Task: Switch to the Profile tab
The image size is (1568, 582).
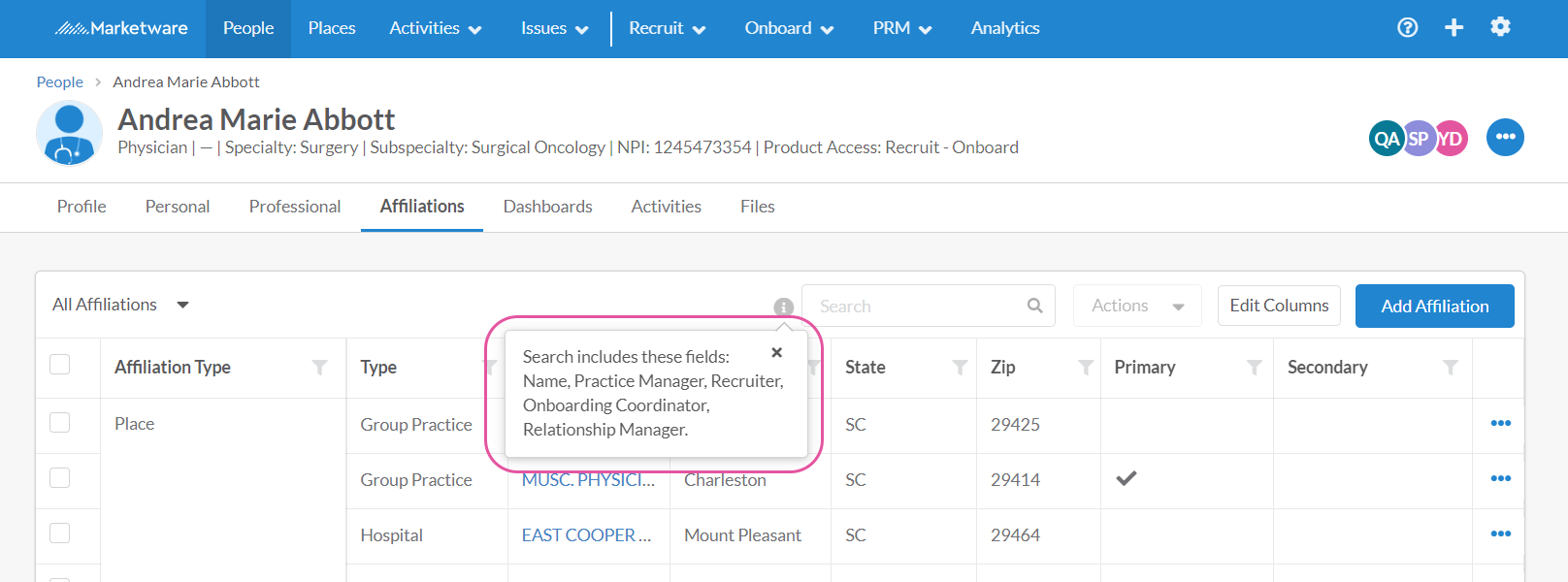Action: [82, 207]
